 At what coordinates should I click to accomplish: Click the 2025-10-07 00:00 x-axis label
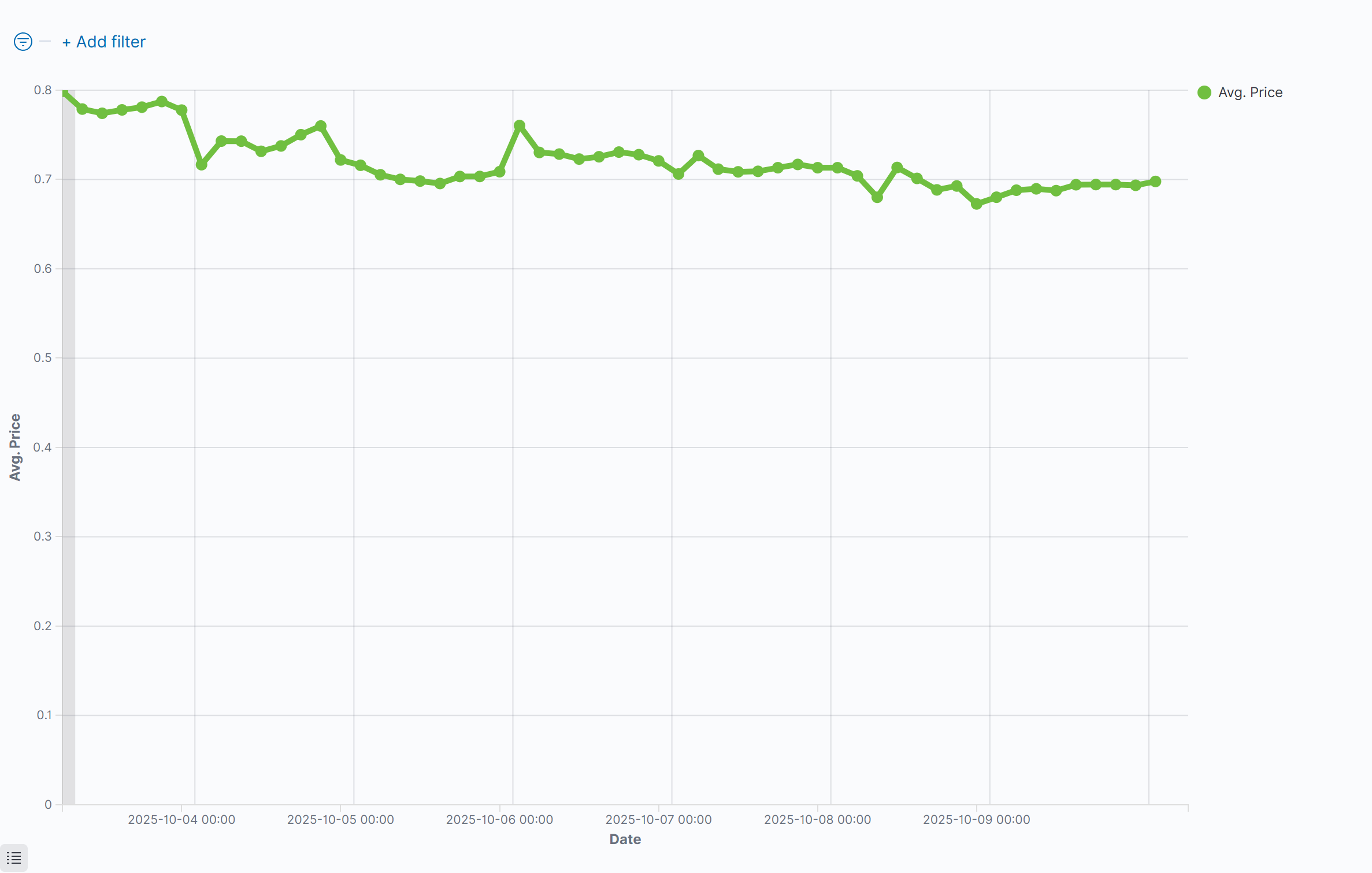pyautogui.click(x=658, y=819)
